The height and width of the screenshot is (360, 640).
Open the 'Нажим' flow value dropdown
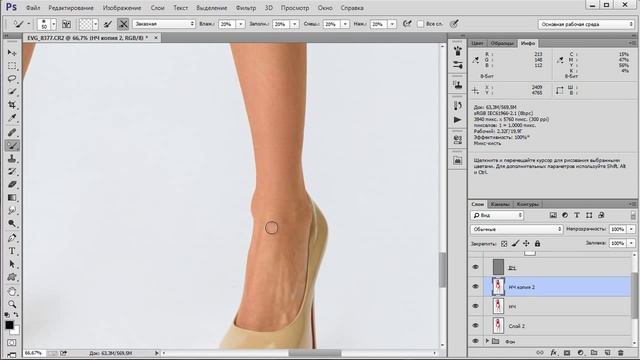tap(392, 24)
